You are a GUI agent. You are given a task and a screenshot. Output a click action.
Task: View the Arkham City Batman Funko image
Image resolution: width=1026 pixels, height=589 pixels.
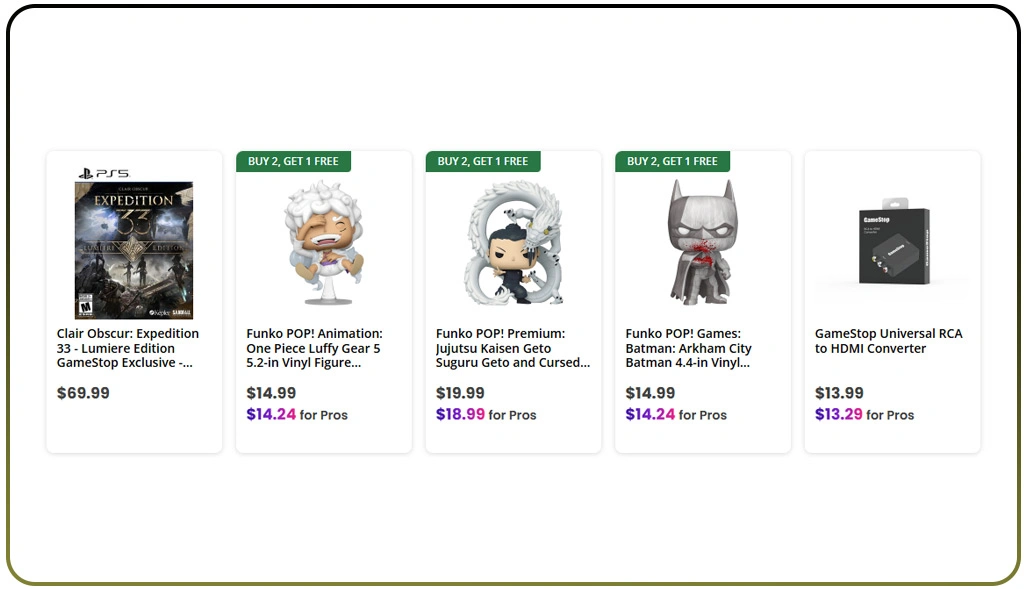click(701, 242)
